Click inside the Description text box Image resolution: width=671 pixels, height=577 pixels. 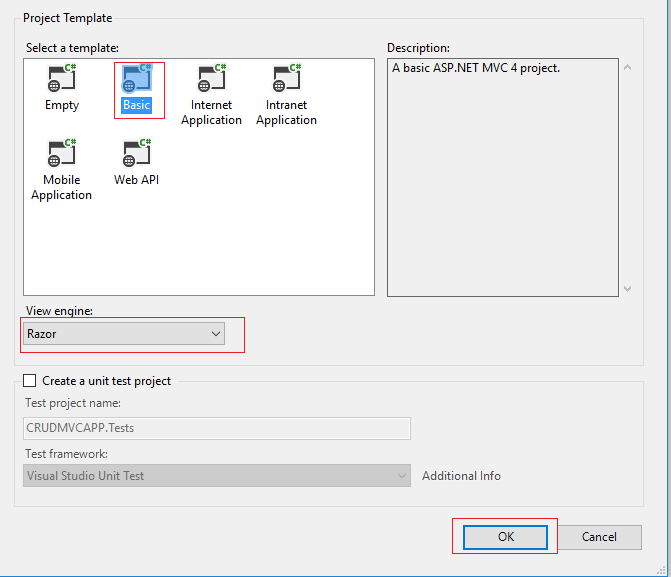[502, 180]
